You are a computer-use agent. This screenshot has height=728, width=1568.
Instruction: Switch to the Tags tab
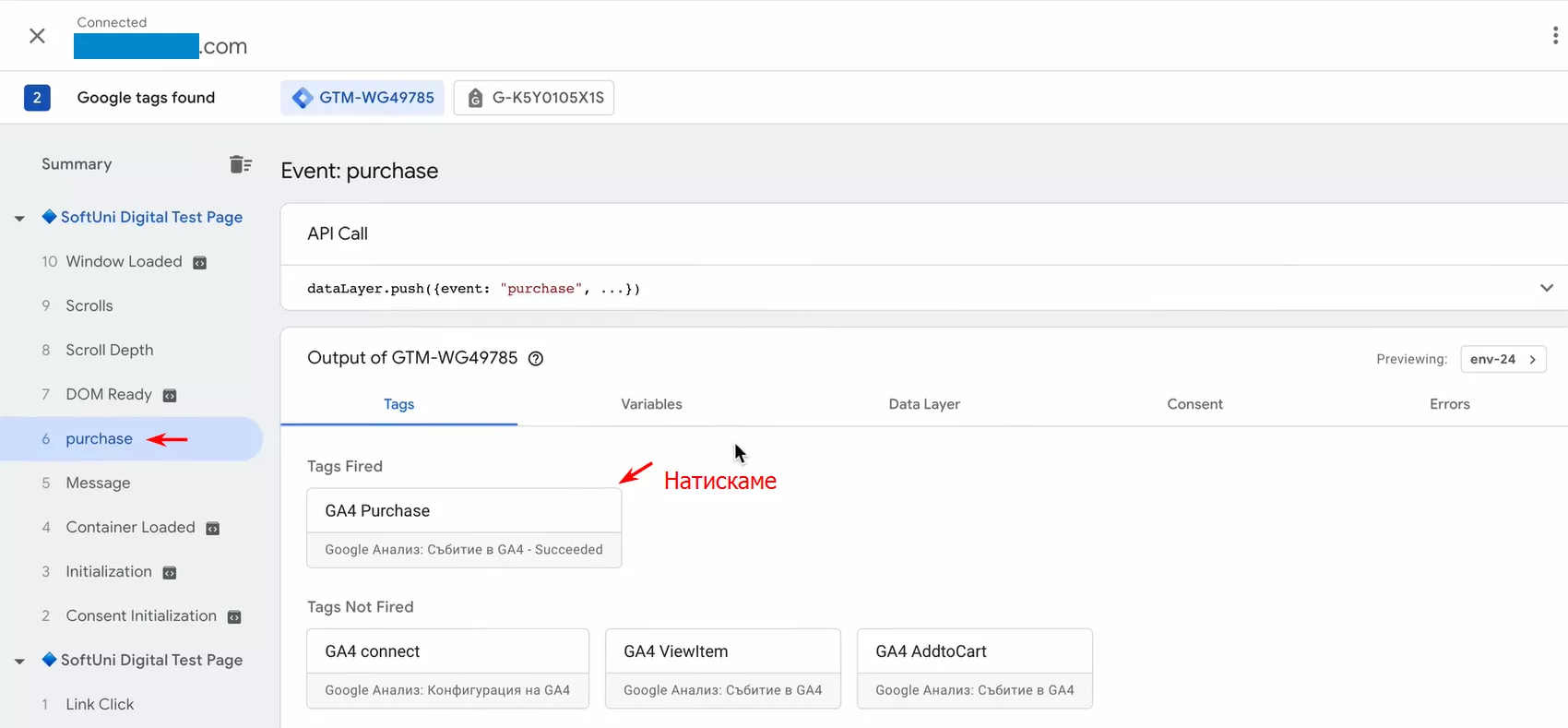click(x=398, y=404)
